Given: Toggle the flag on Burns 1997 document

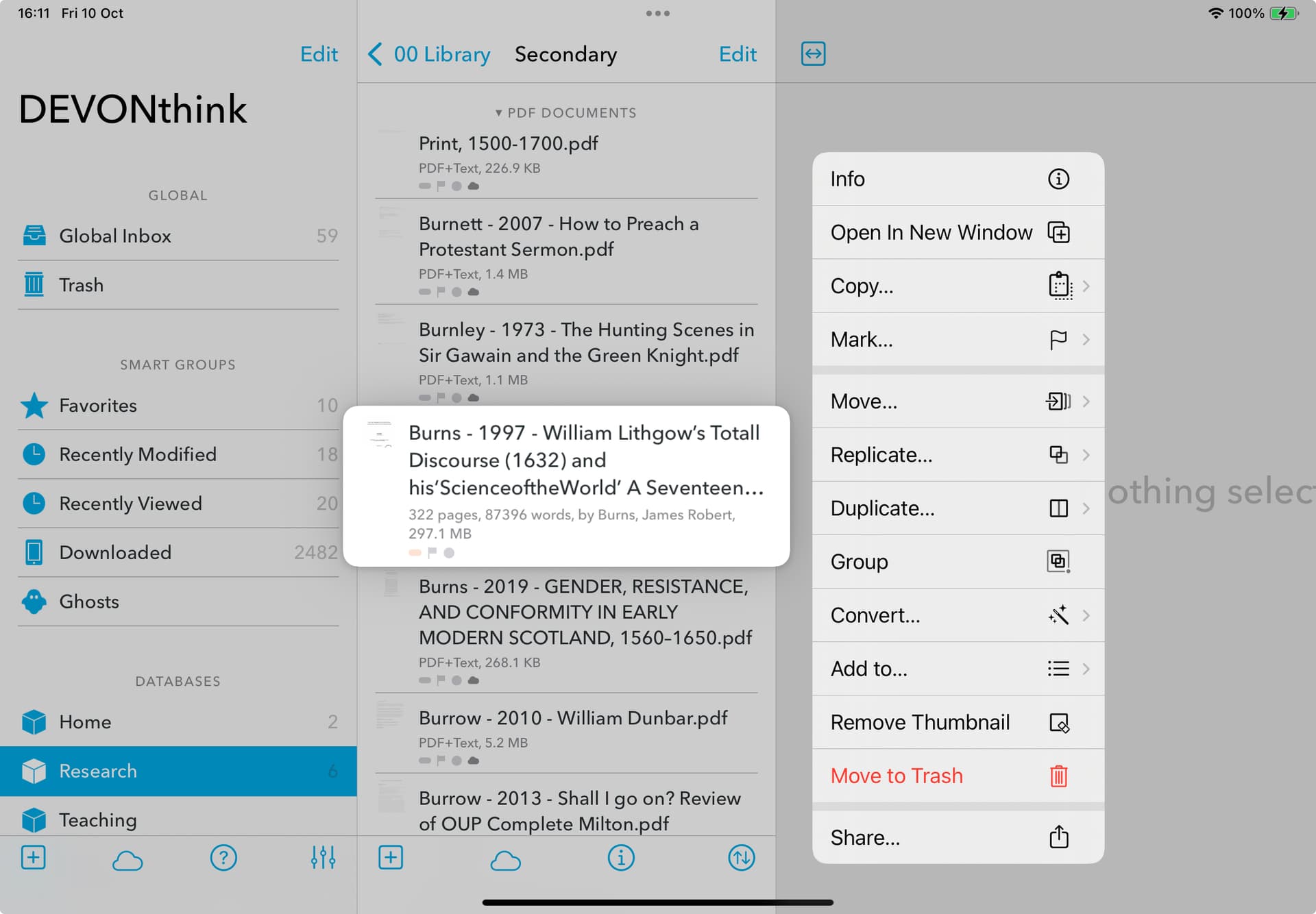Looking at the screenshot, I should (432, 552).
